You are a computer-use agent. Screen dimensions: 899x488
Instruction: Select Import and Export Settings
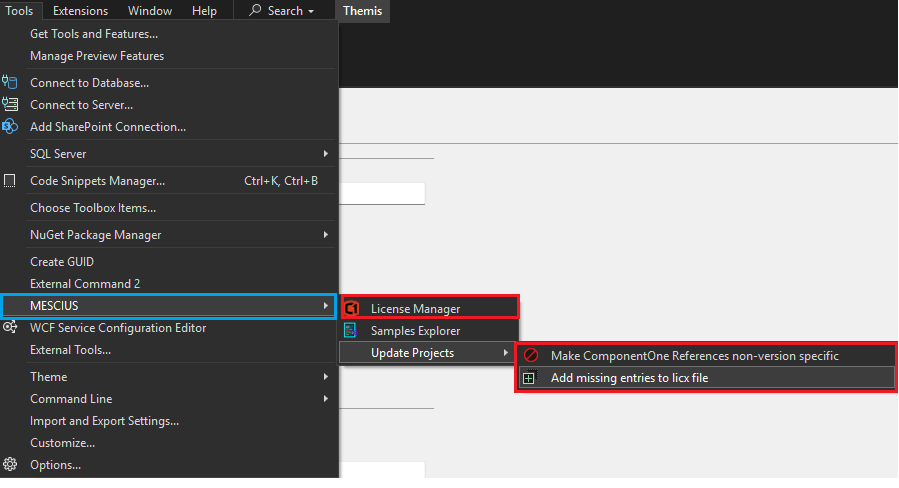click(x=104, y=420)
